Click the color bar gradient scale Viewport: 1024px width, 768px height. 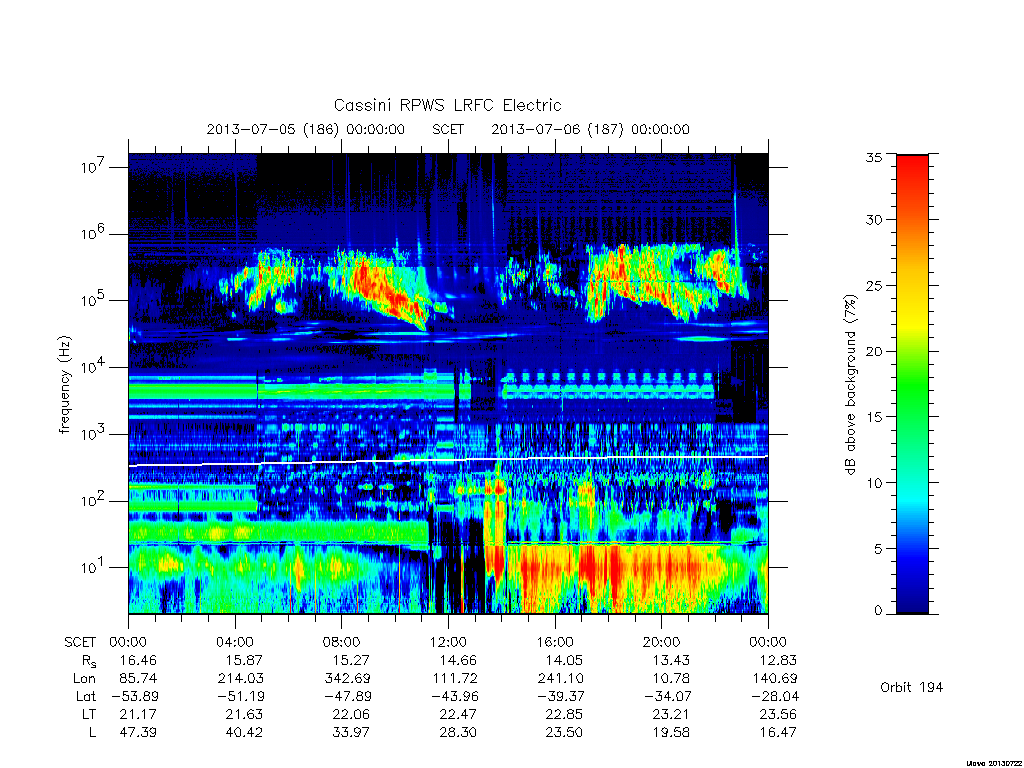click(x=912, y=384)
